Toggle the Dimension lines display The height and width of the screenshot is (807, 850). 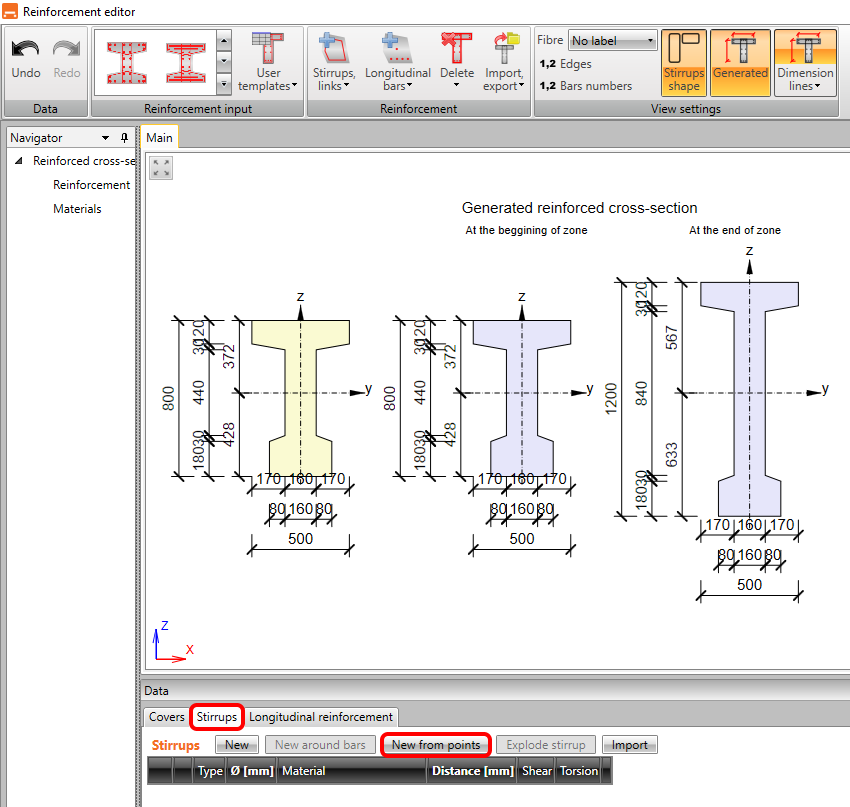click(805, 62)
